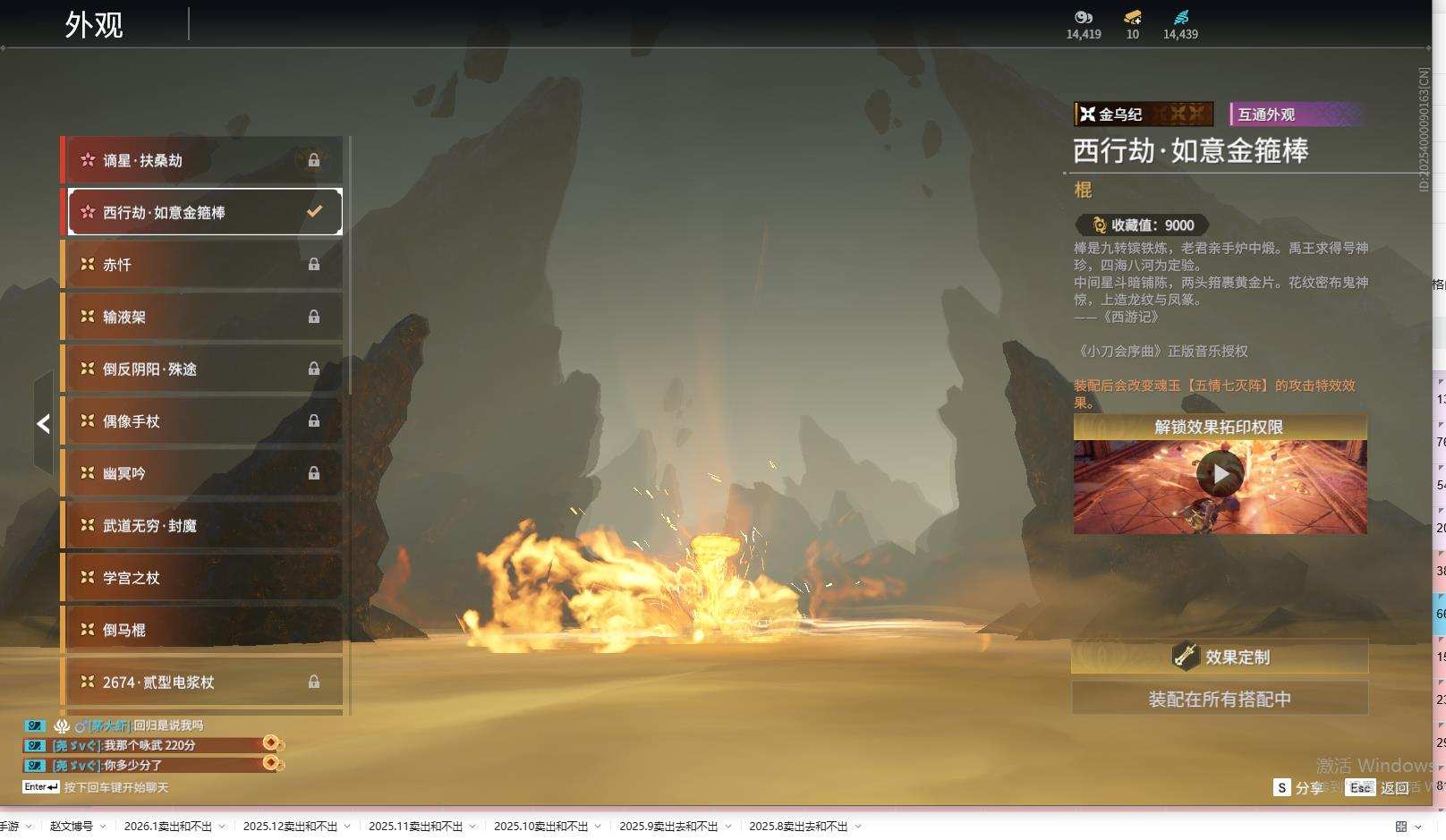Click the chat prompt 按下回车键开始聊天
Viewport: 1446px width, 840px height.
[116, 787]
